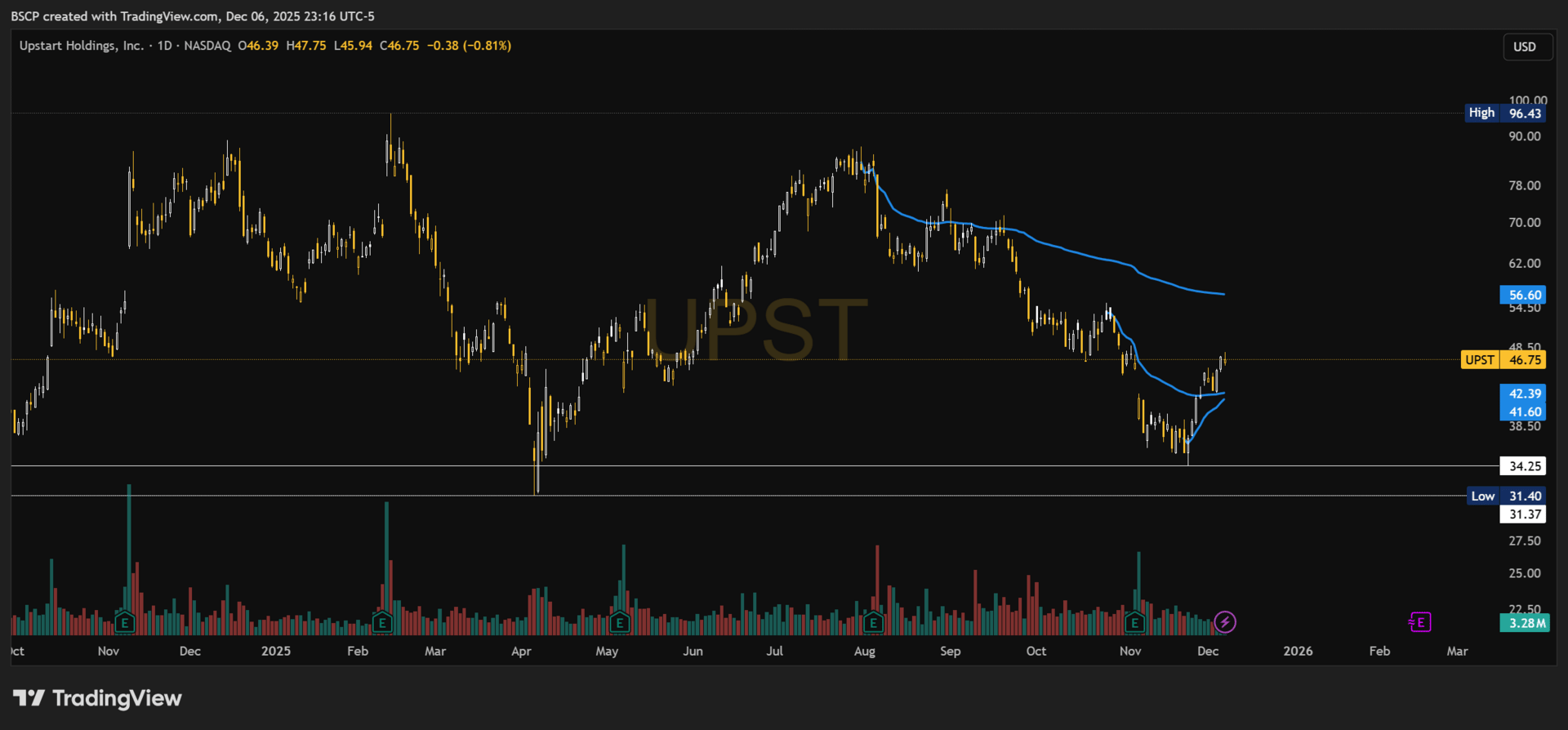Click the 78.00 price axis value

click(x=1525, y=185)
